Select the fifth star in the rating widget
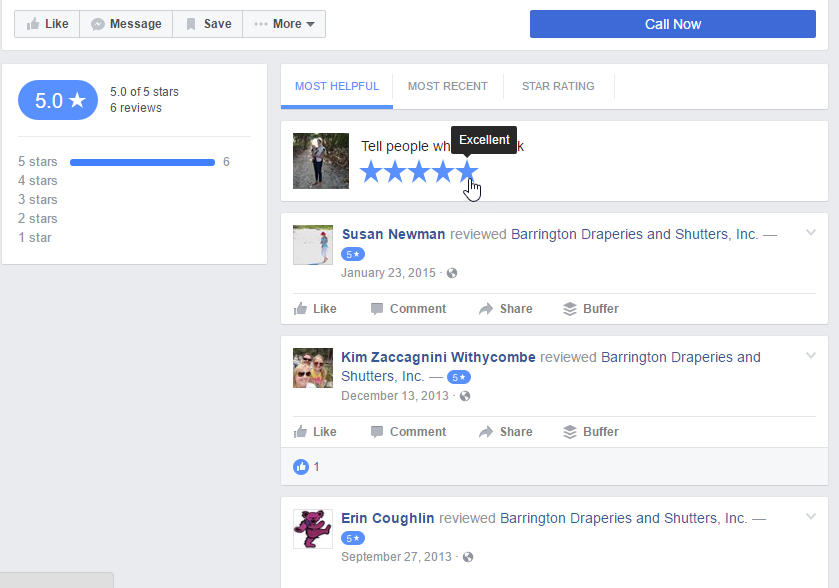Screen dimensions: 839x588 click(467, 171)
